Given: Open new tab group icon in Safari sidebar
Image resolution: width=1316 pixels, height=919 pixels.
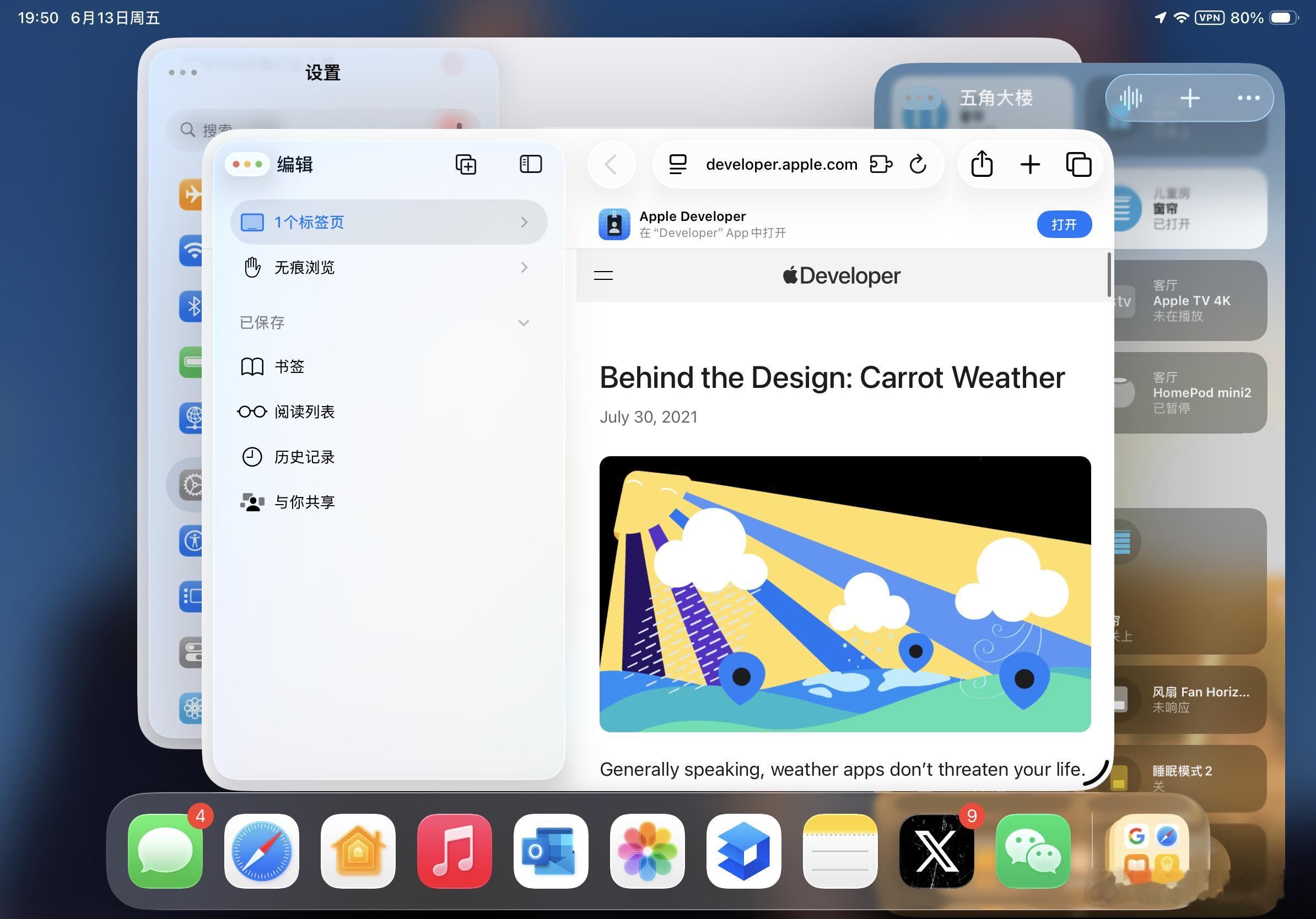Looking at the screenshot, I should 466,164.
